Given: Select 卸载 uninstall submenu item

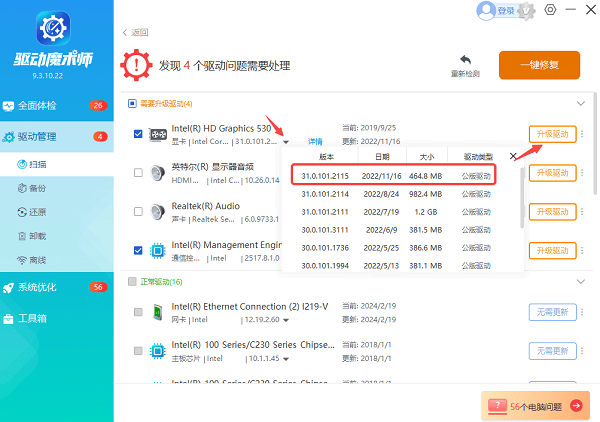Looking at the screenshot, I should 57,236.
